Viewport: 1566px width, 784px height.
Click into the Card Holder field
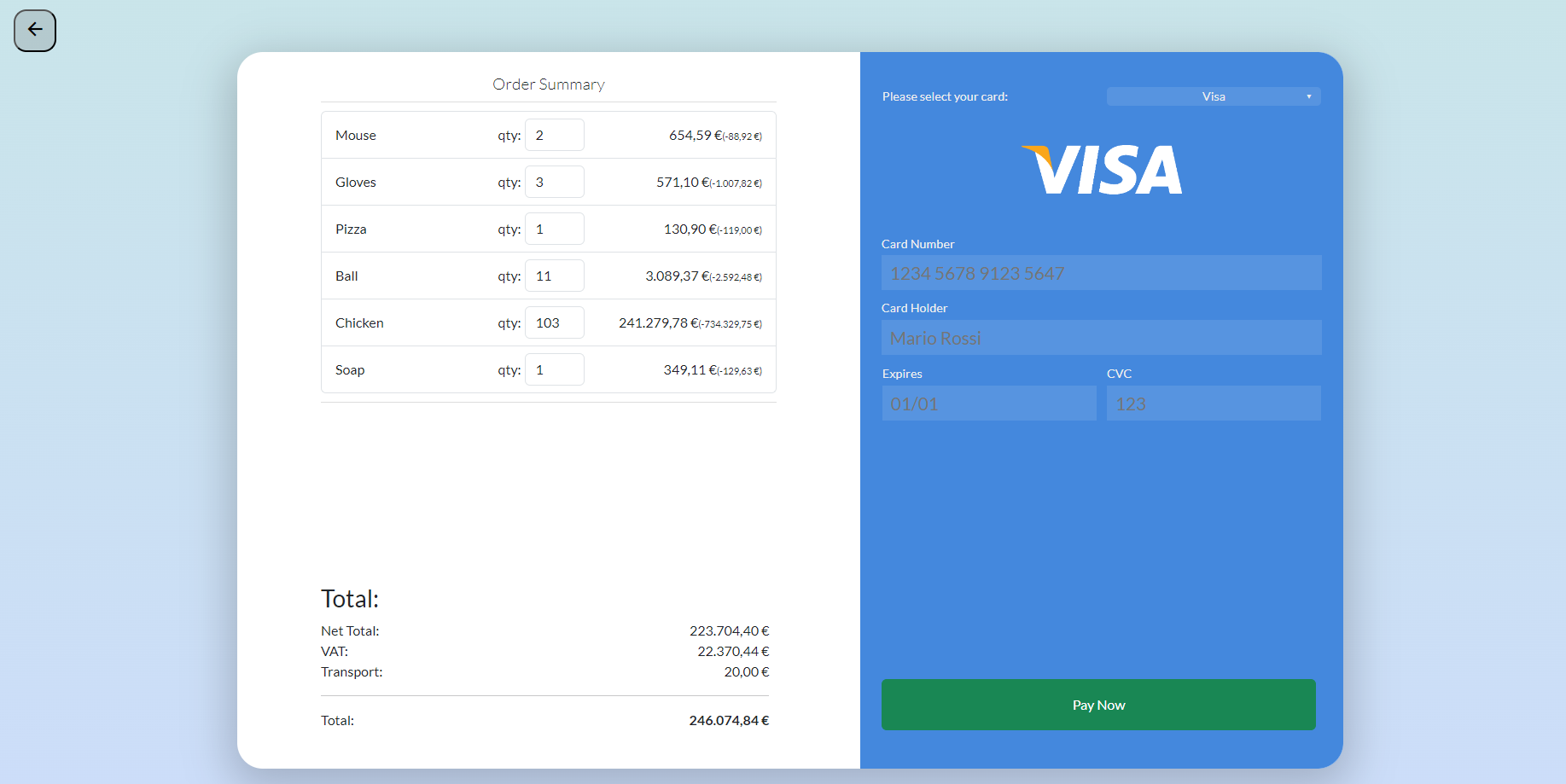tap(1101, 338)
